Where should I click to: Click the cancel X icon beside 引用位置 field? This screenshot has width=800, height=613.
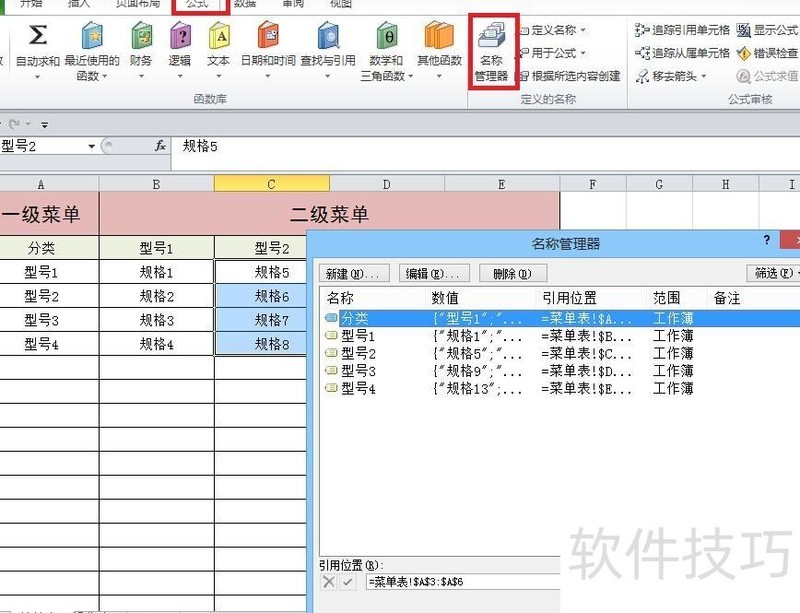pyautogui.click(x=329, y=581)
